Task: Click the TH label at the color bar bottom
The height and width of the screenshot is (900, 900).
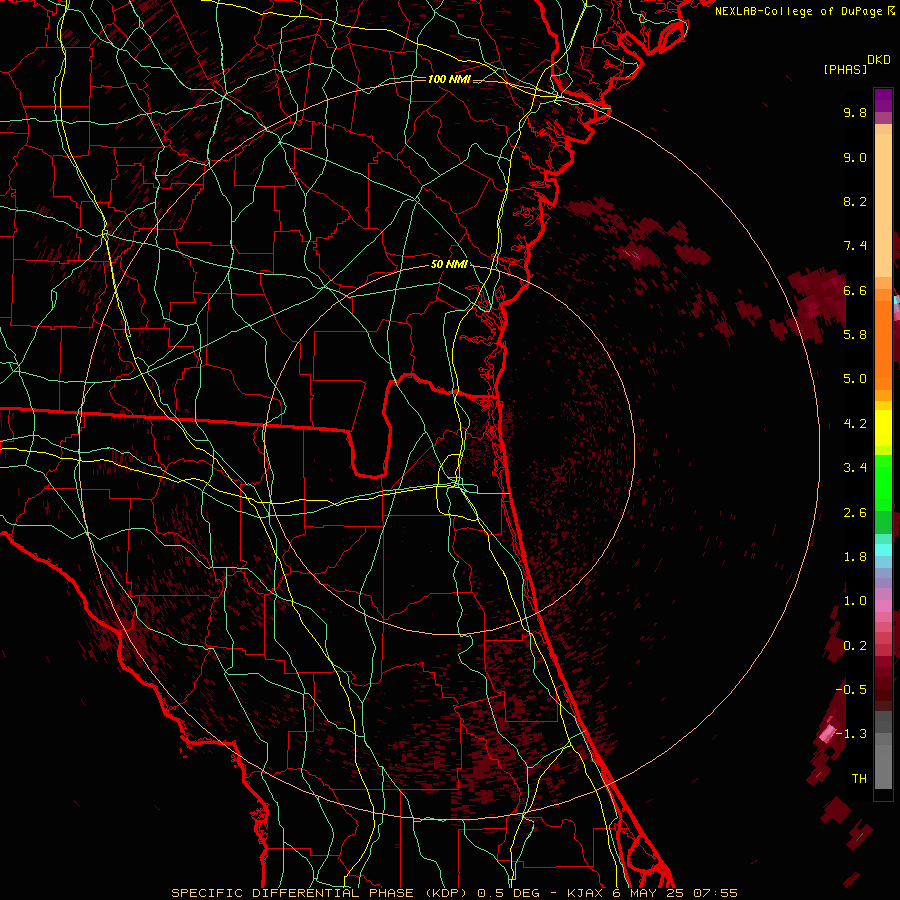Action: click(x=859, y=779)
